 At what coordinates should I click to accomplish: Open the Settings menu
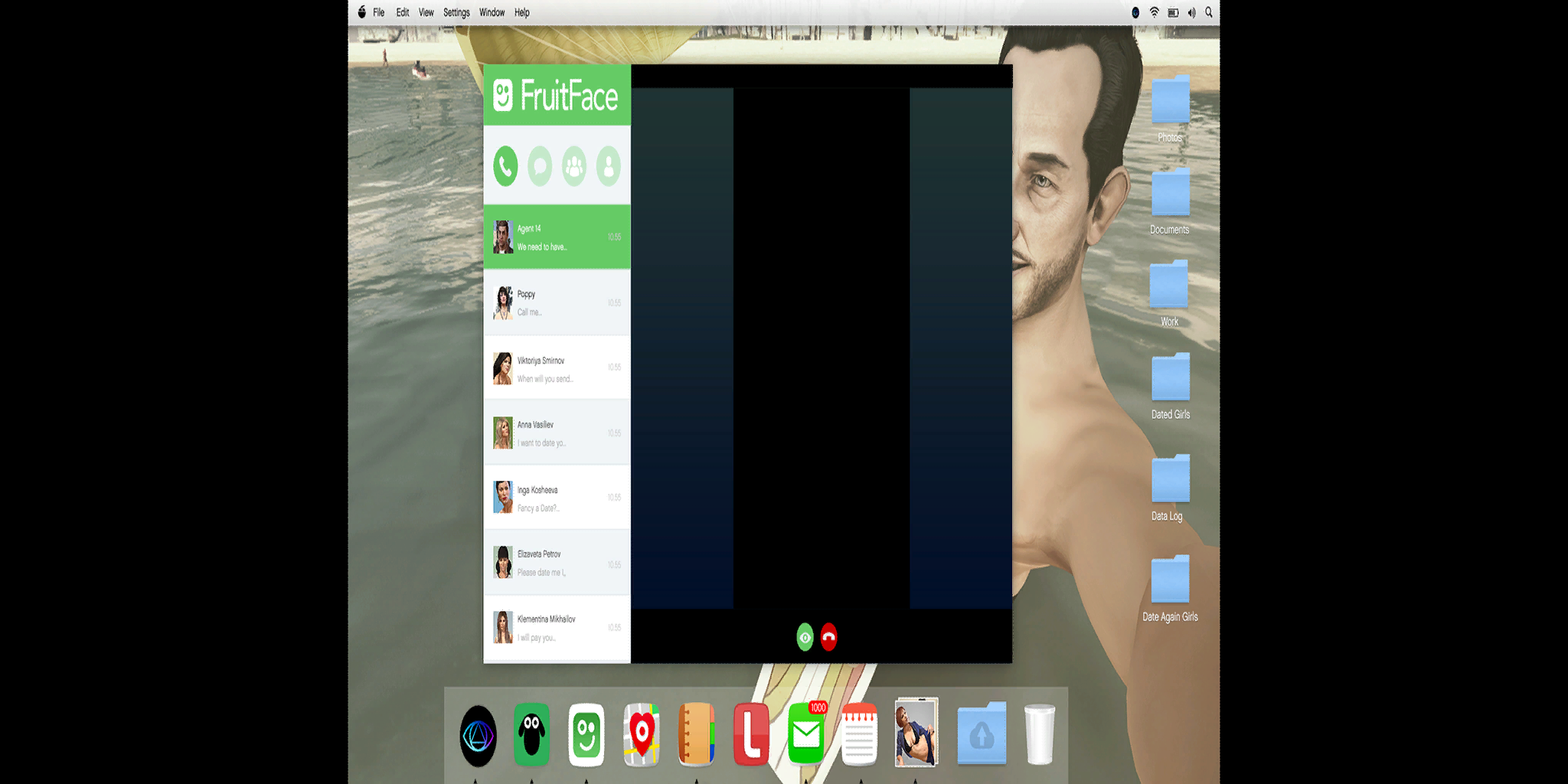(x=456, y=12)
